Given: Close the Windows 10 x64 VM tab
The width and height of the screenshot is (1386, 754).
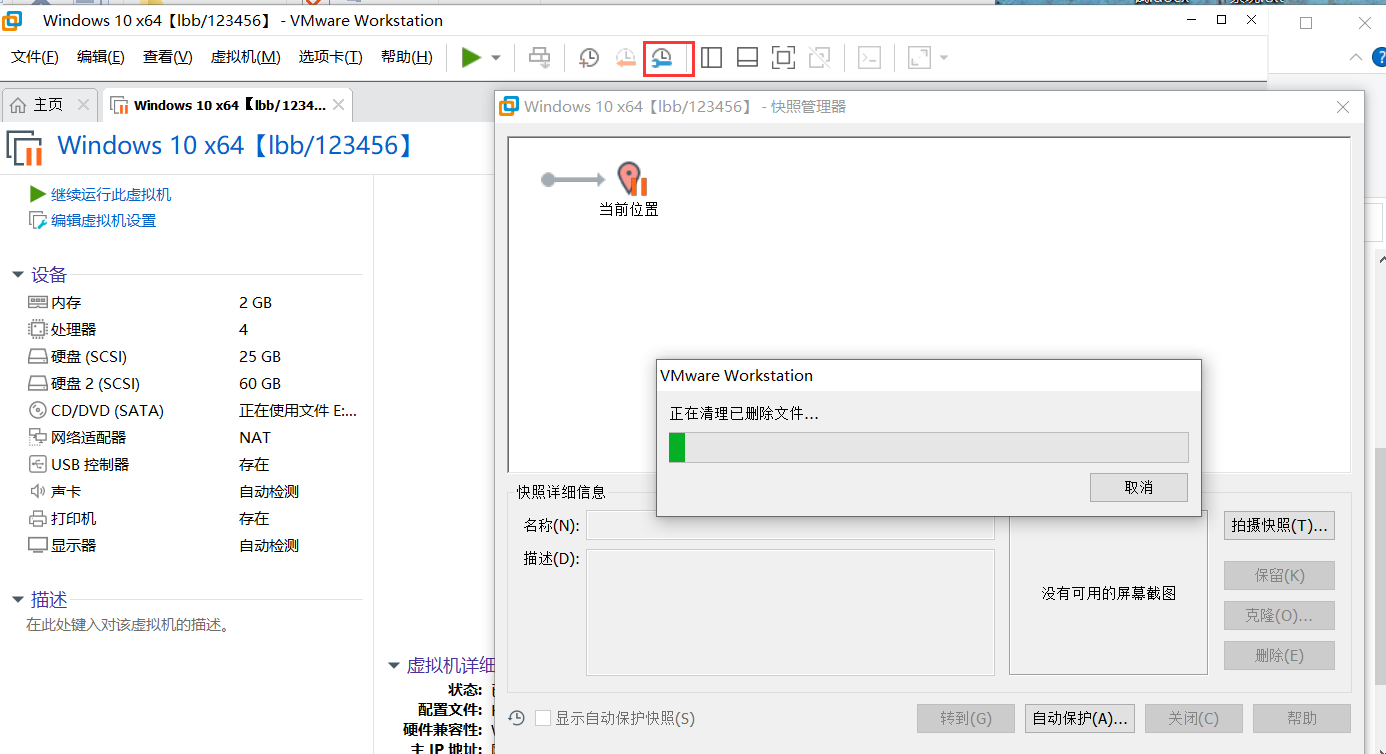Looking at the screenshot, I should (339, 105).
